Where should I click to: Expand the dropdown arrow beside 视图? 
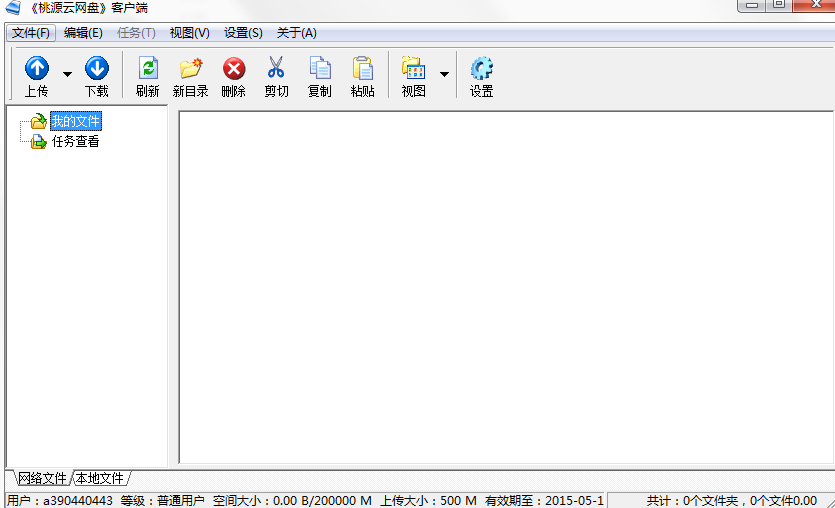click(x=444, y=74)
